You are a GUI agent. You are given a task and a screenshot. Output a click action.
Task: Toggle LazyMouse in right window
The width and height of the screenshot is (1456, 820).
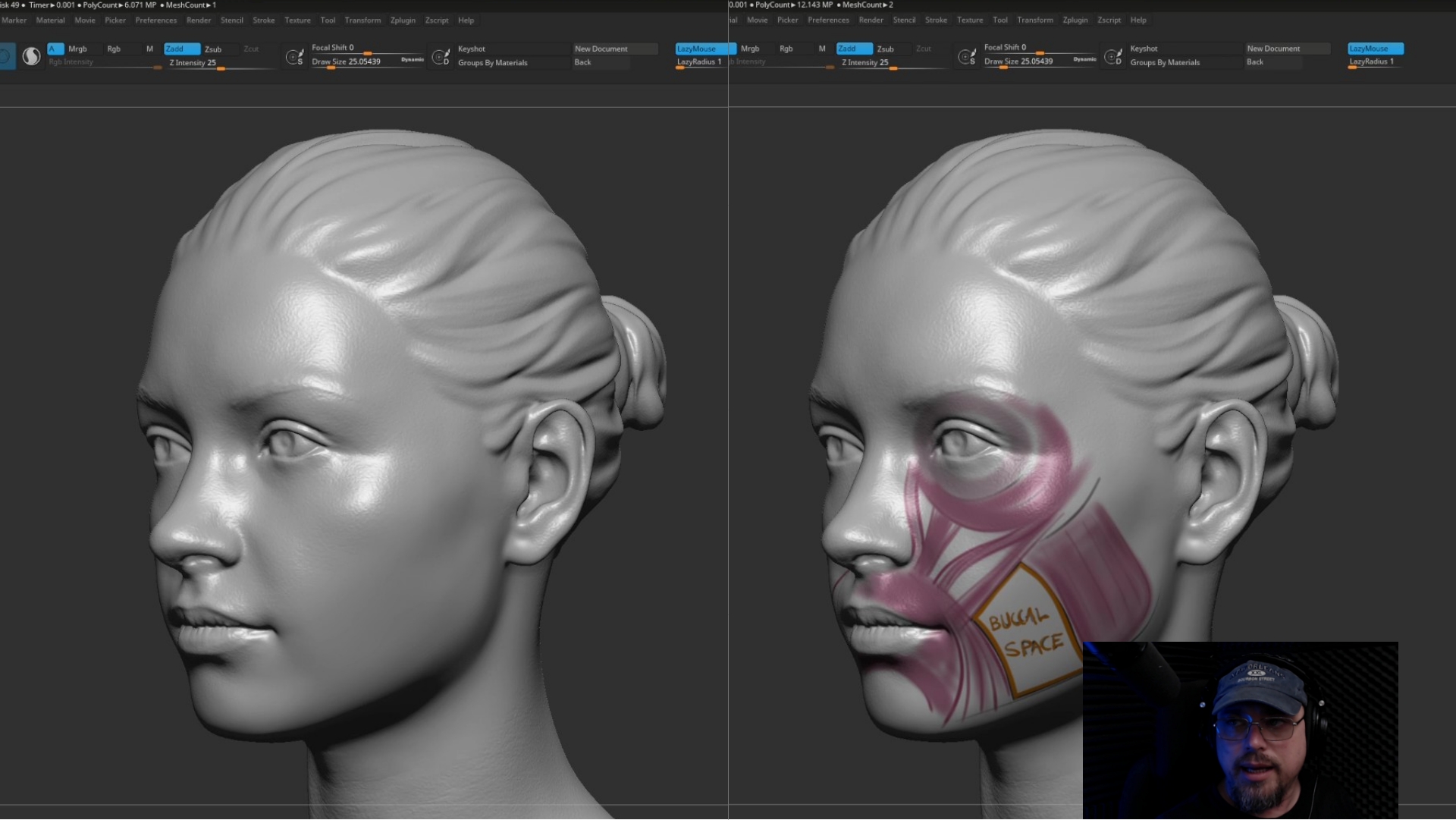point(1375,49)
